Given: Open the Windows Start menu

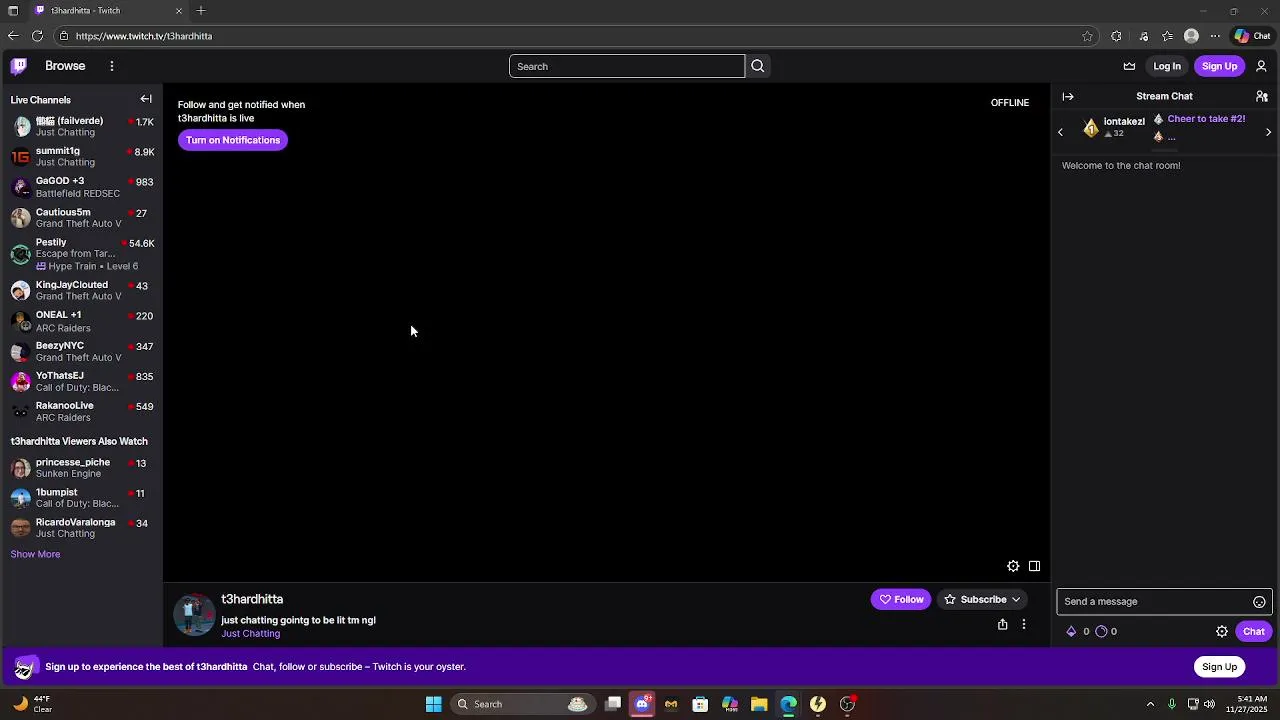Looking at the screenshot, I should point(434,704).
